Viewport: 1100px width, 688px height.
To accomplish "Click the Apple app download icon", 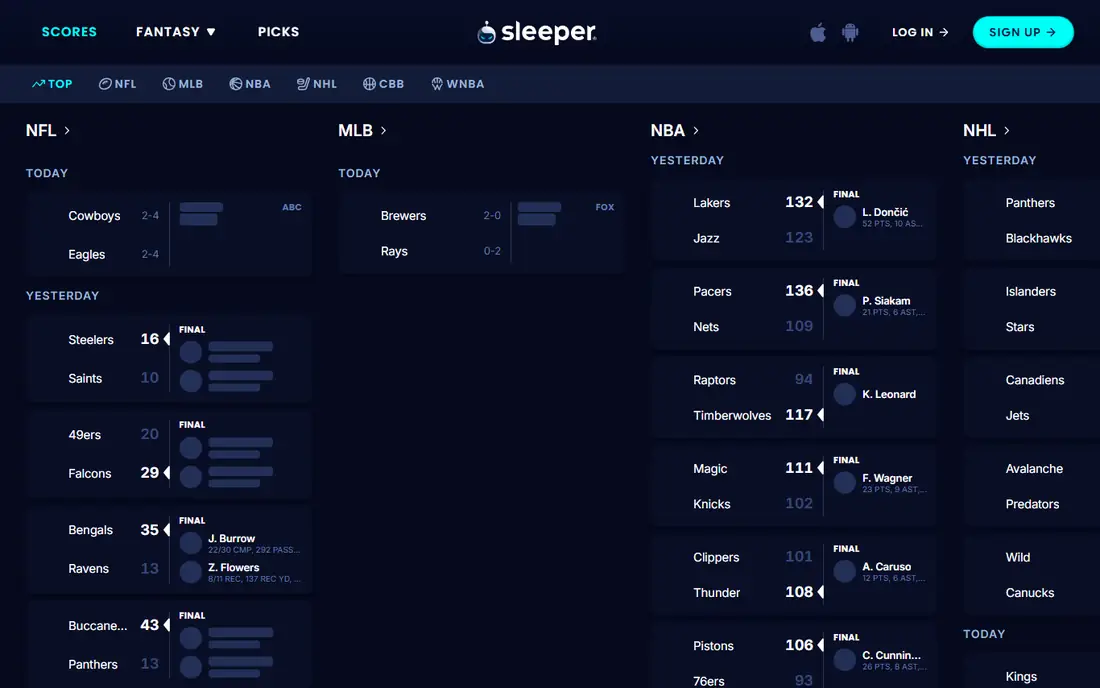I will (x=818, y=32).
